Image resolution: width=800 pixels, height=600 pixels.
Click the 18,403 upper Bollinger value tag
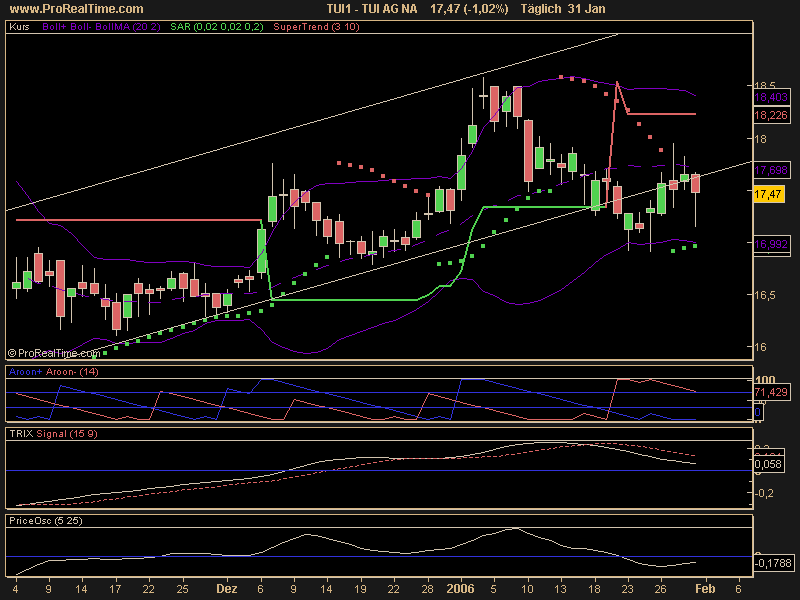[771, 97]
